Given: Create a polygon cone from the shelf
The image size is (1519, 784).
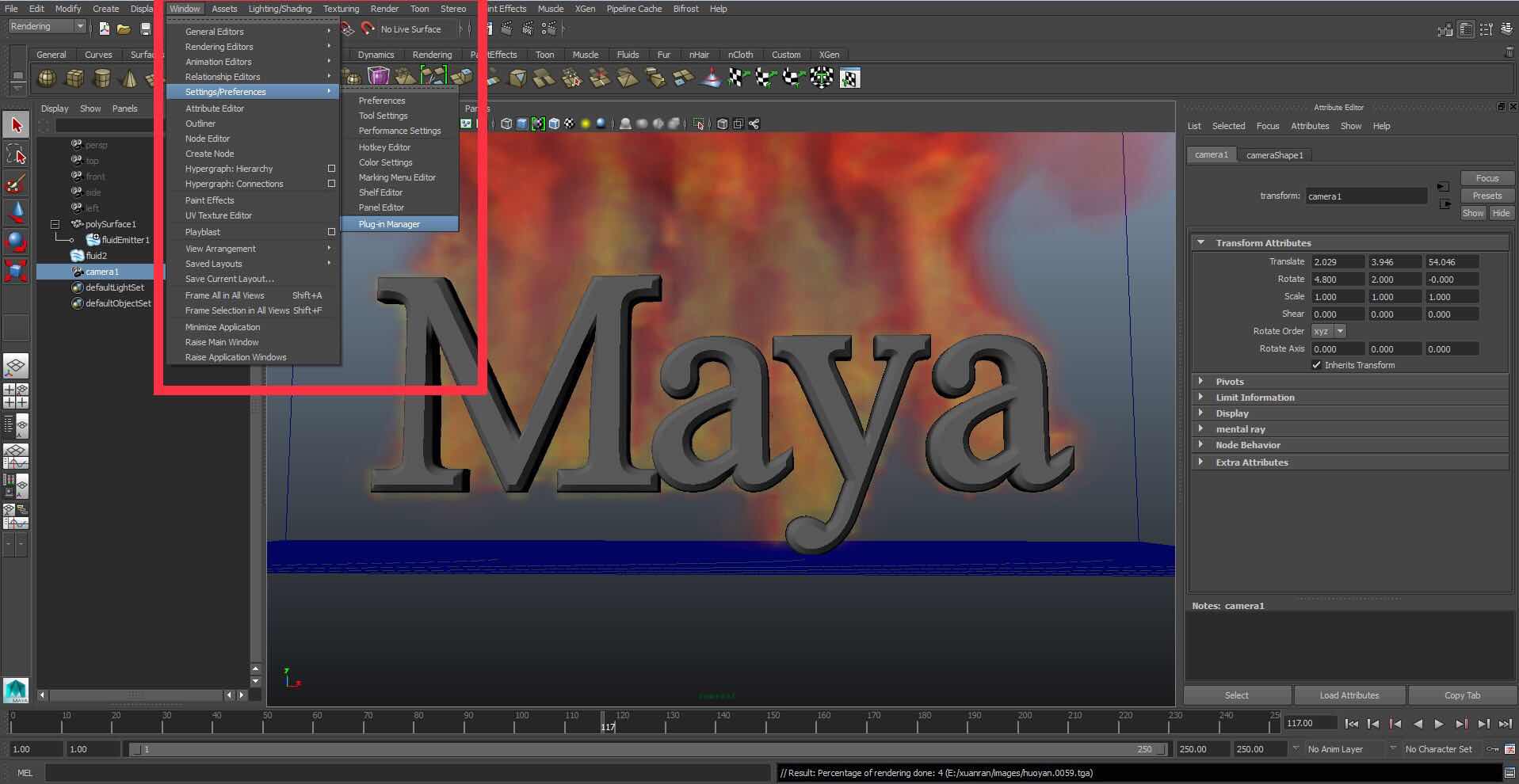Looking at the screenshot, I should [128, 78].
